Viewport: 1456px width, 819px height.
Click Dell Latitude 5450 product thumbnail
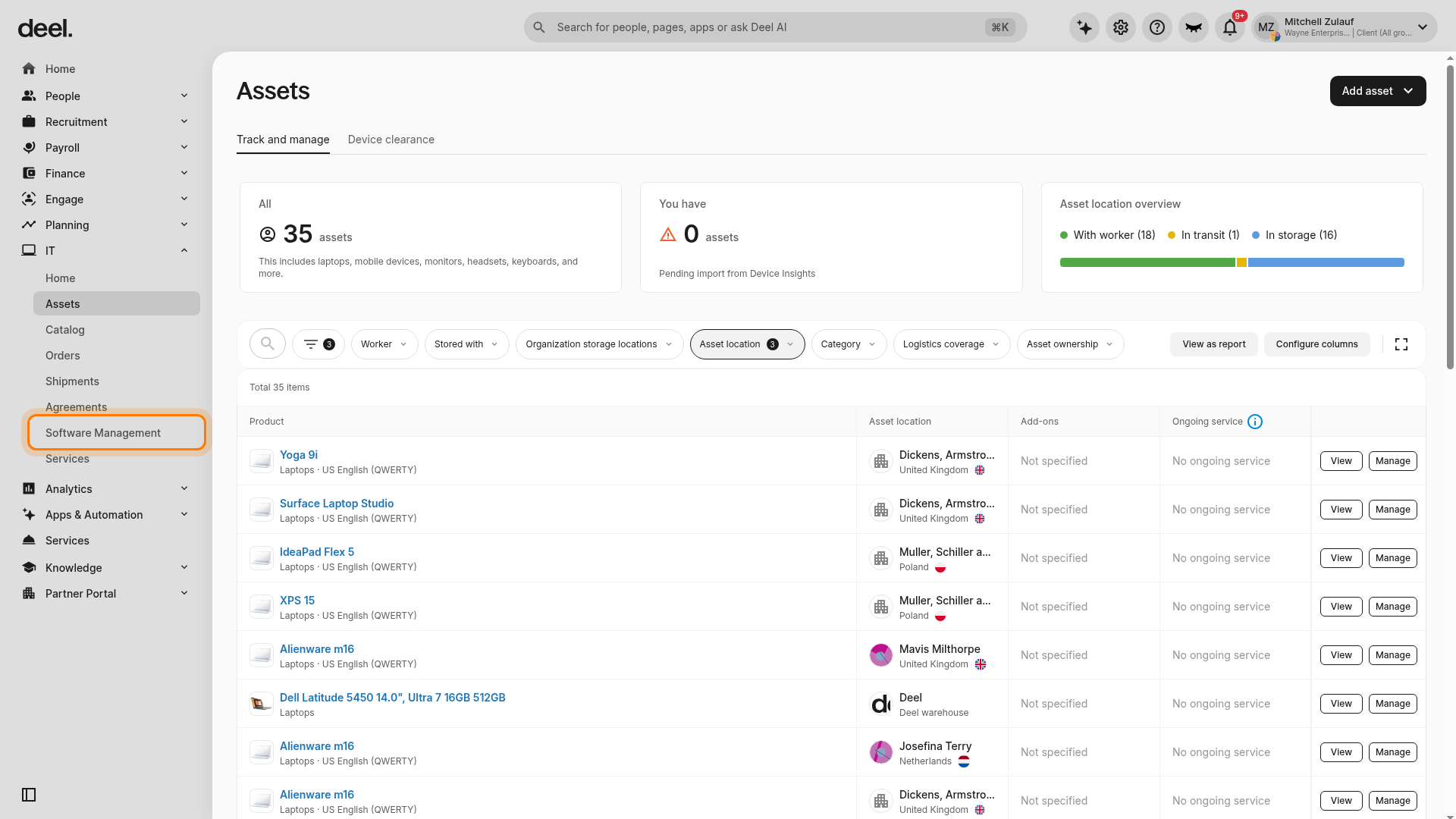tap(262, 703)
